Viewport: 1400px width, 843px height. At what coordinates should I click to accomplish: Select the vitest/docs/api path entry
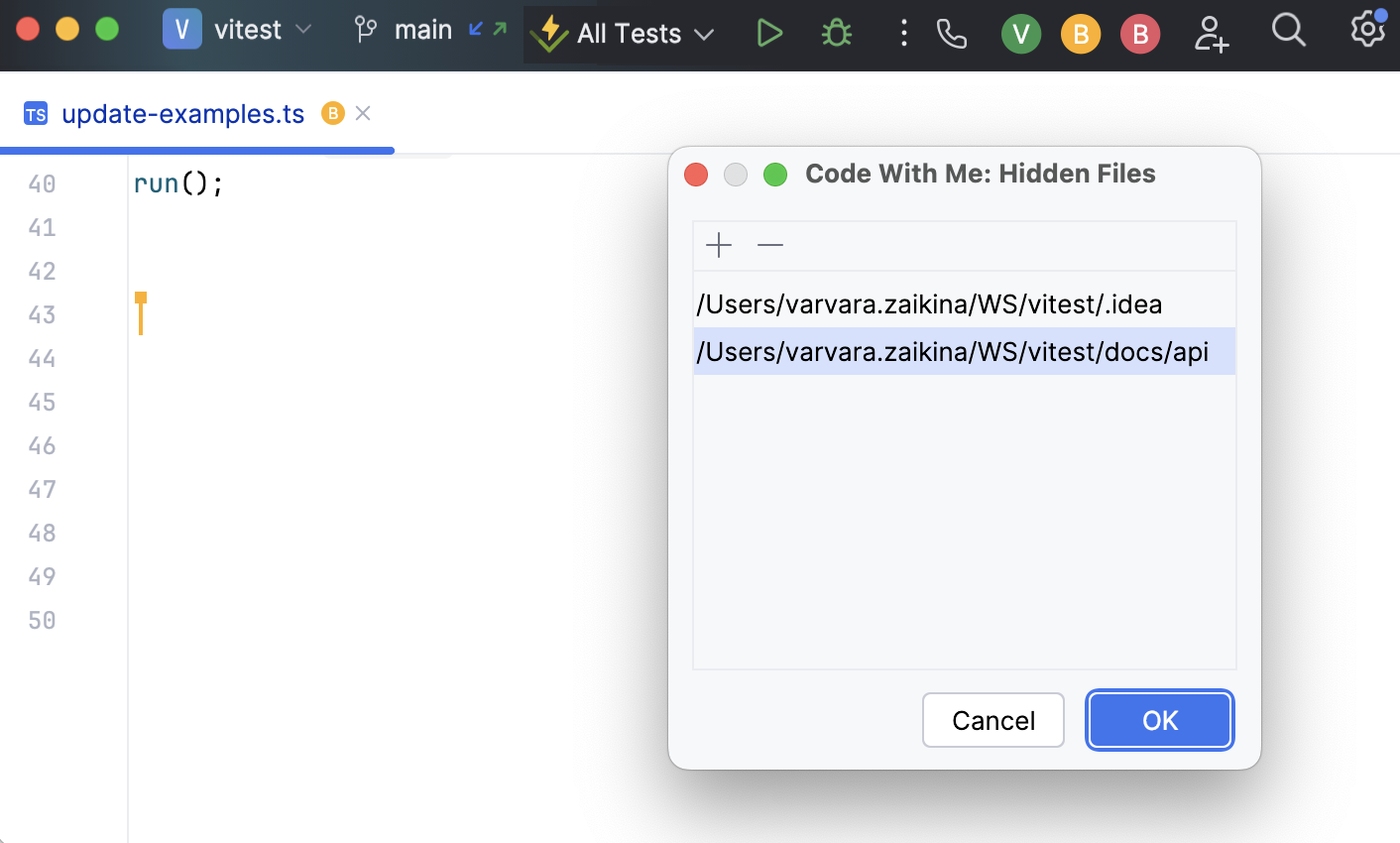(x=952, y=352)
